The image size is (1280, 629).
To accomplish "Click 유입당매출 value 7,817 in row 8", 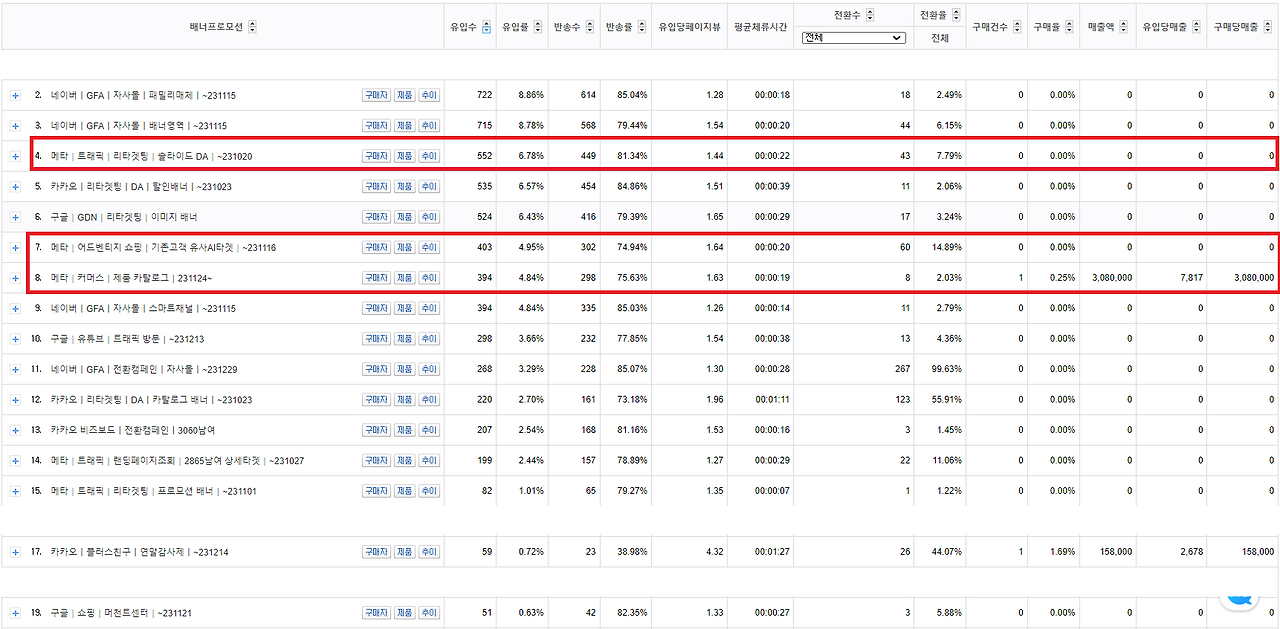I will point(1190,278).
